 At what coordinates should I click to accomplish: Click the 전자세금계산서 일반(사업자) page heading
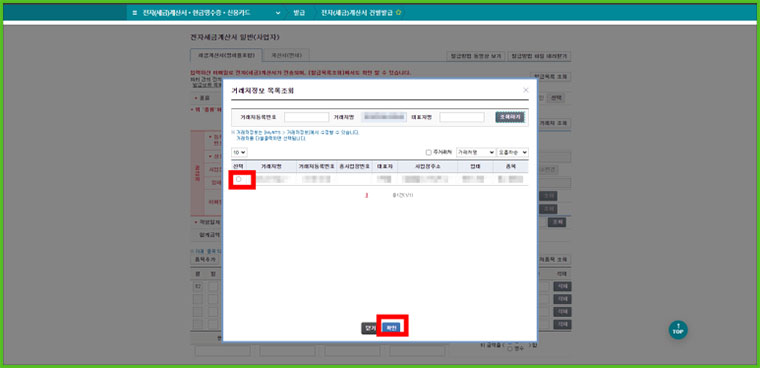pos(235,37)
